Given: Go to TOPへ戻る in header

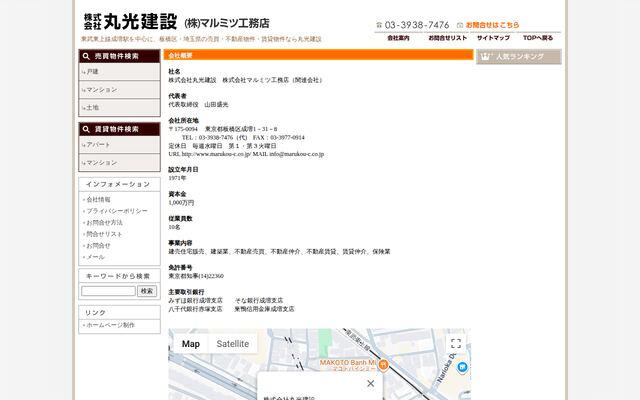Looking at the screenshot, I should pos(538,38).
